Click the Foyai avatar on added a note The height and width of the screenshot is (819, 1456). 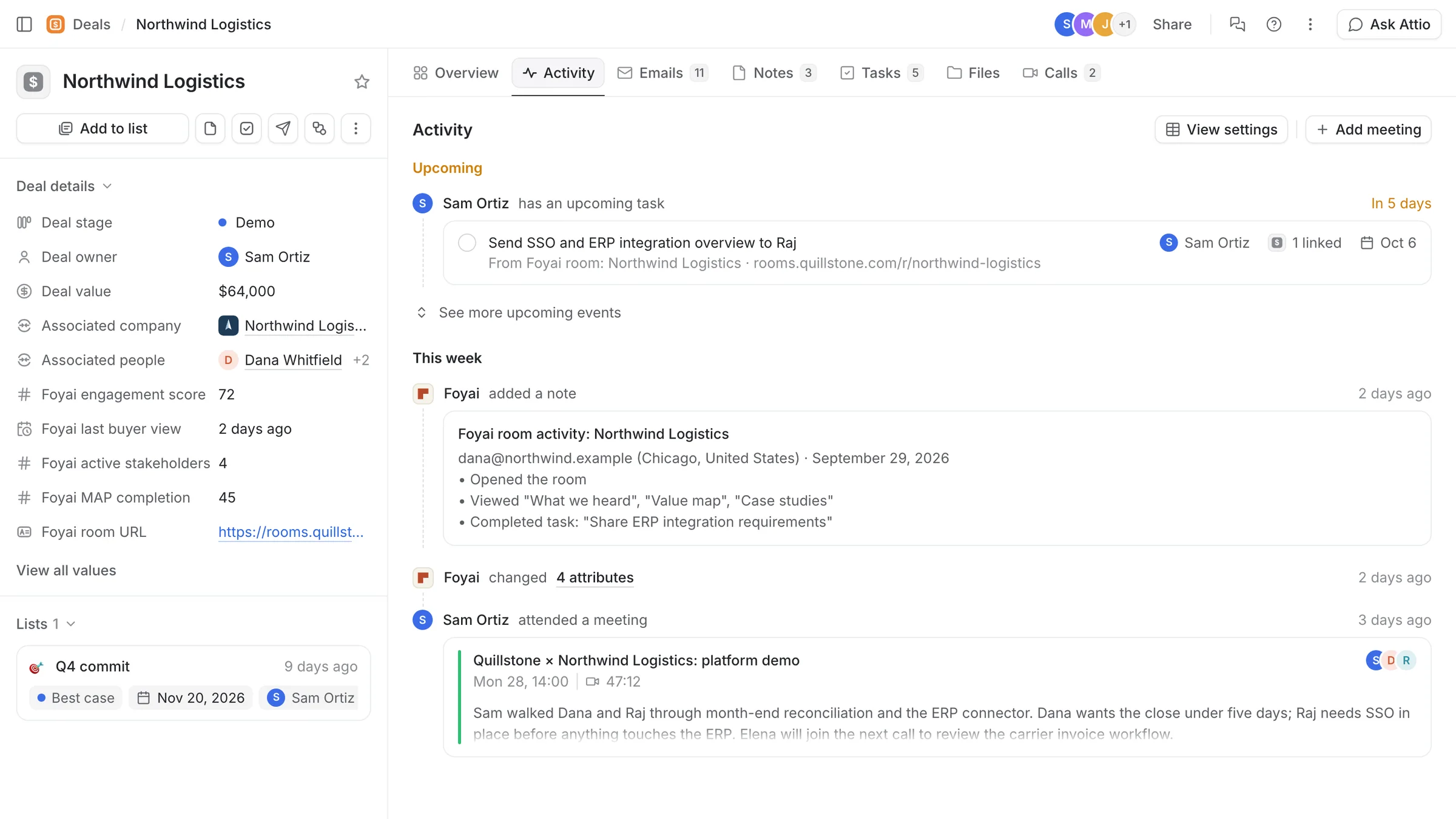[x=423, y=394]
